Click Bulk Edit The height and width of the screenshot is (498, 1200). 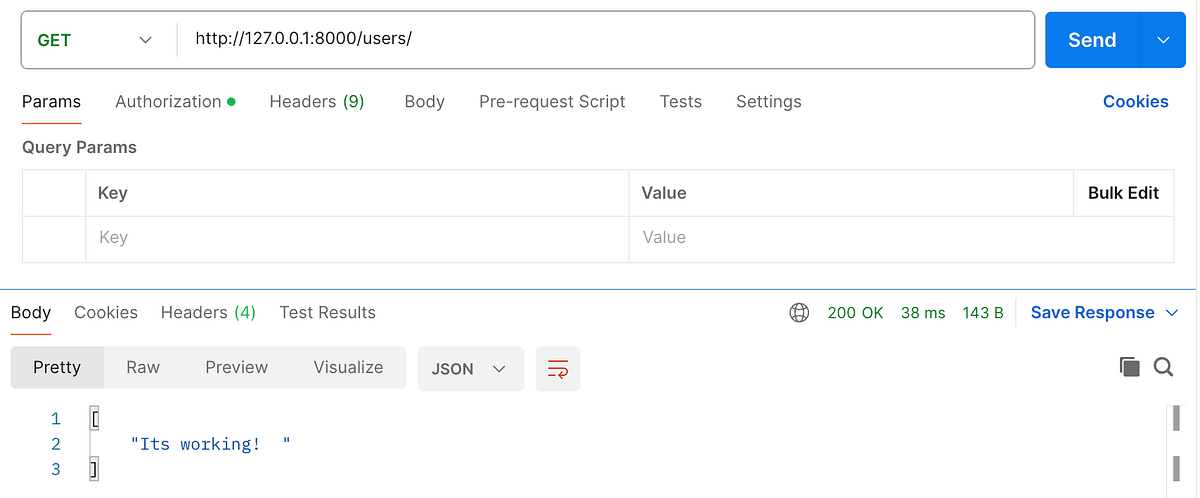click(1124, 193)
